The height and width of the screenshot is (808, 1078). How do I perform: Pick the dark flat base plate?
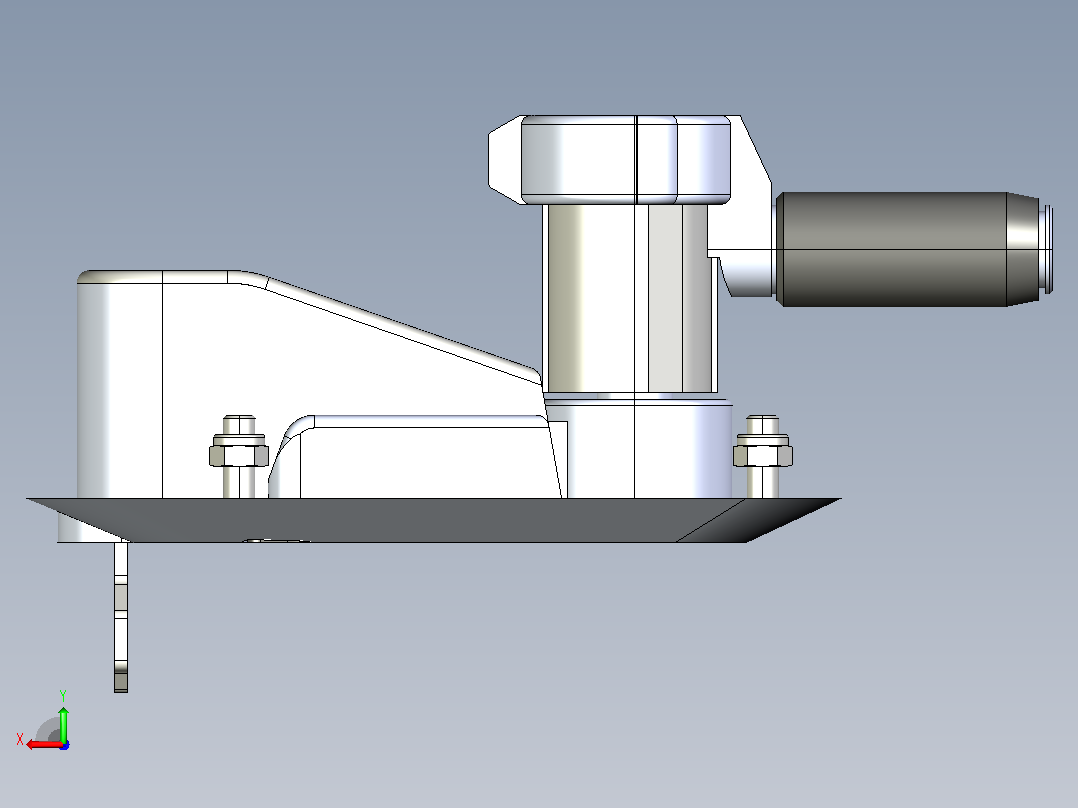433,521
